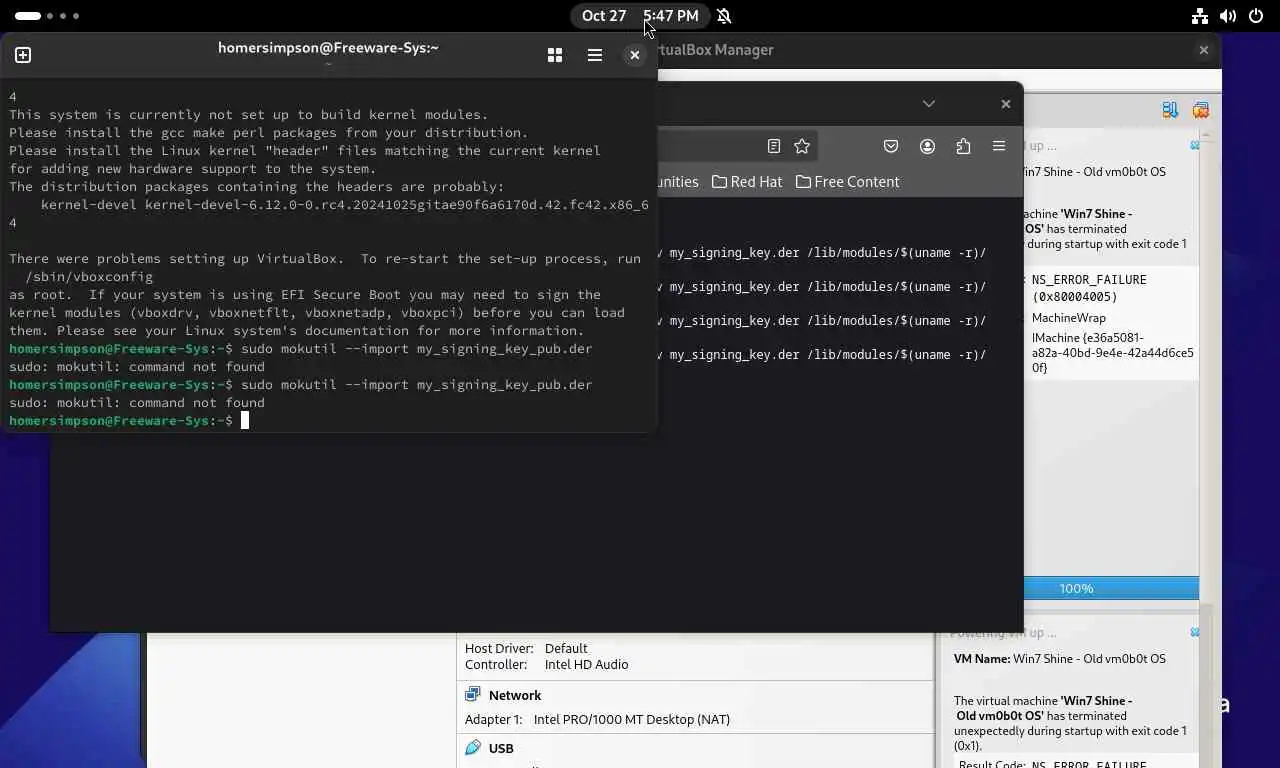This screenshot has height=768, width=1280.
Task: Bookmark this page with the star icon
Action: coord(802,146)
